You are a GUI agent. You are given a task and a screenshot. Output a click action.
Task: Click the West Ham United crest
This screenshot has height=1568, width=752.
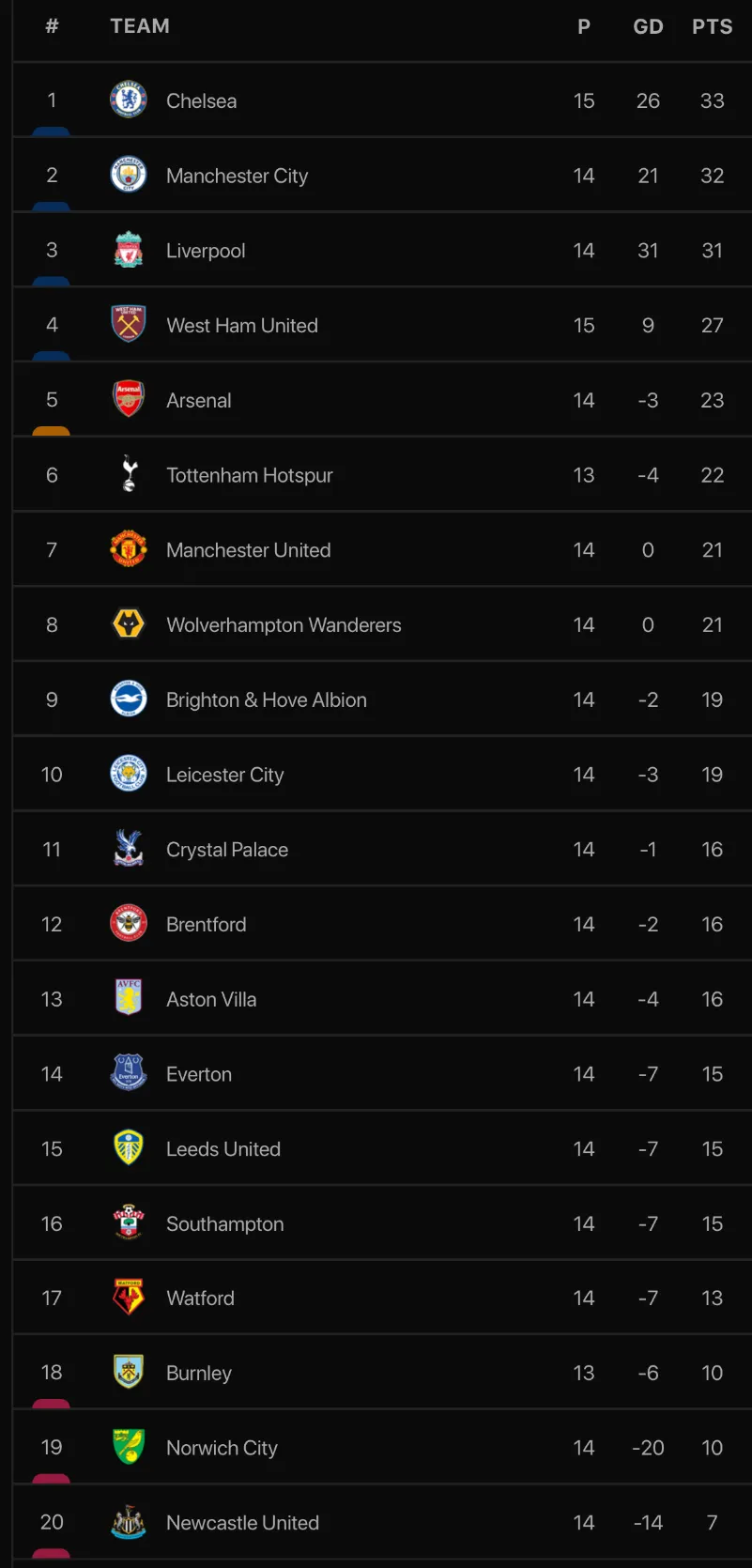coord(129,325)
